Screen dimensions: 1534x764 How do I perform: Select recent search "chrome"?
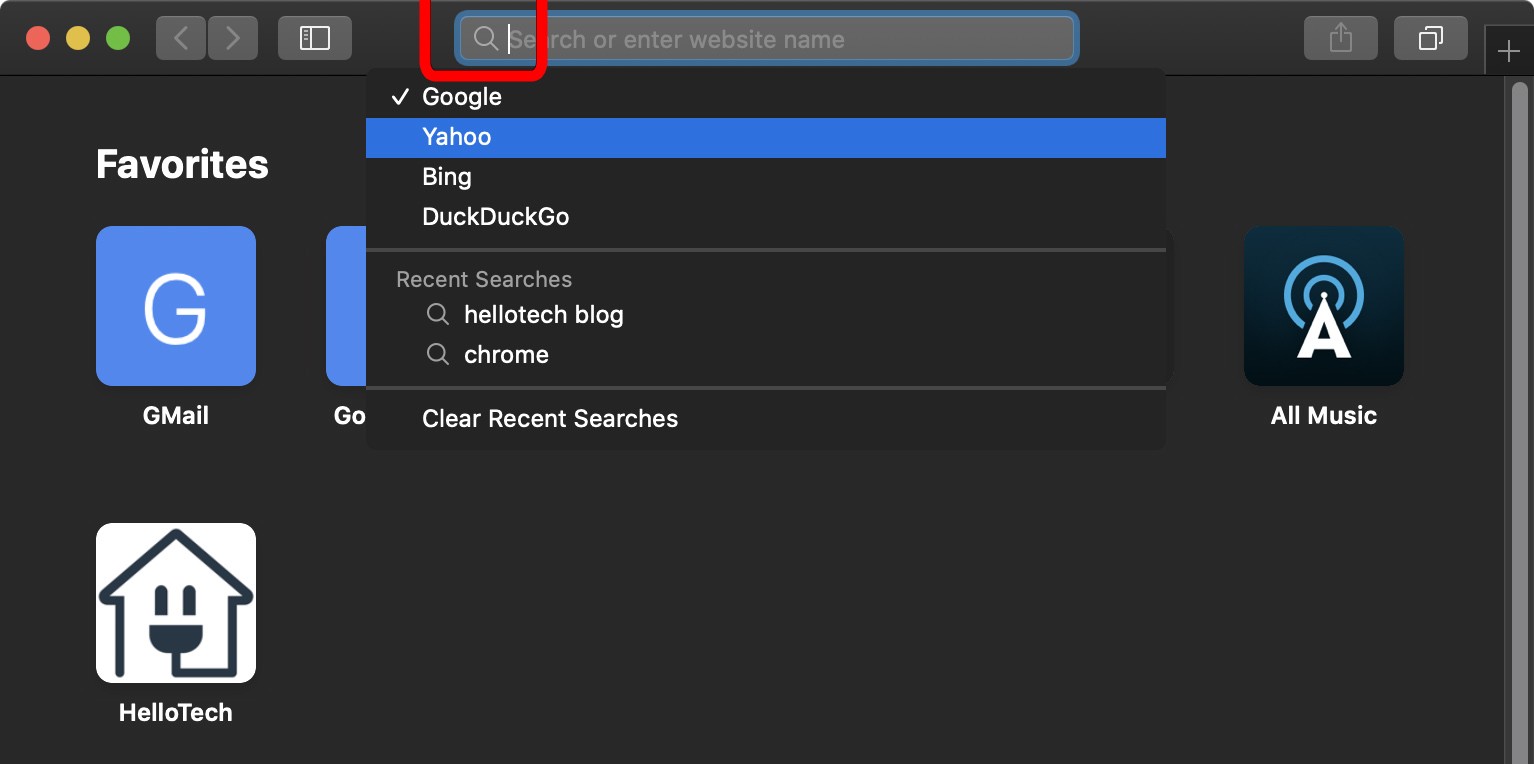tap(506, 355)
